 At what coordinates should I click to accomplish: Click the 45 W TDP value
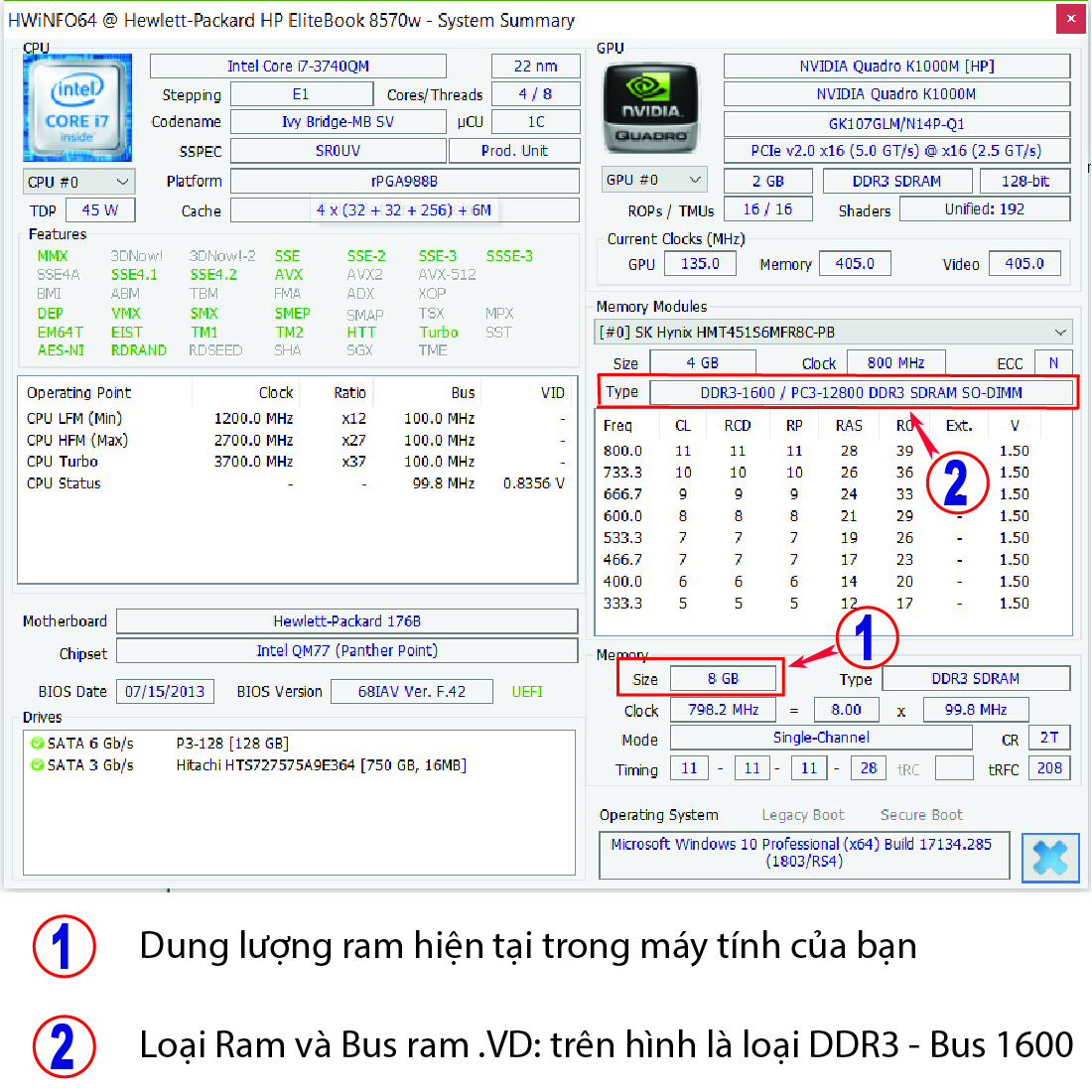[x=100, y=209]
